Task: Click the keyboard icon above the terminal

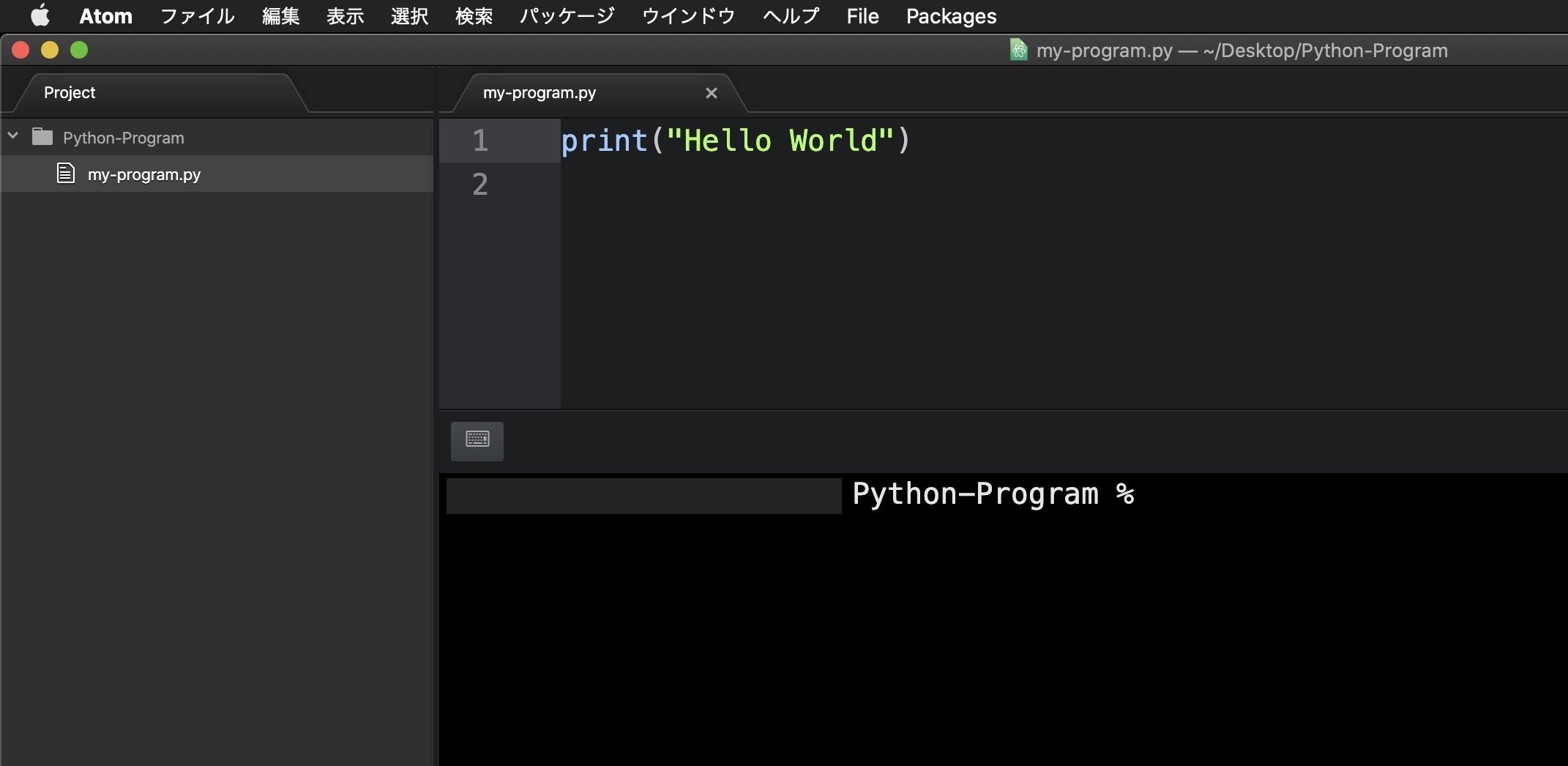Action: tap(477, 440)
